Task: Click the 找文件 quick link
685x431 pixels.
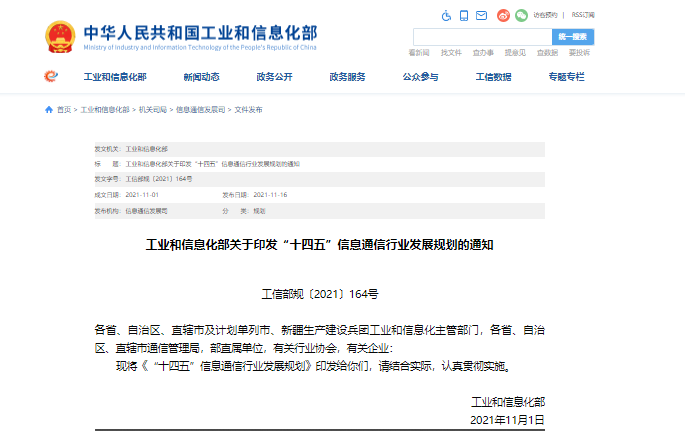Action: [451, 53]
